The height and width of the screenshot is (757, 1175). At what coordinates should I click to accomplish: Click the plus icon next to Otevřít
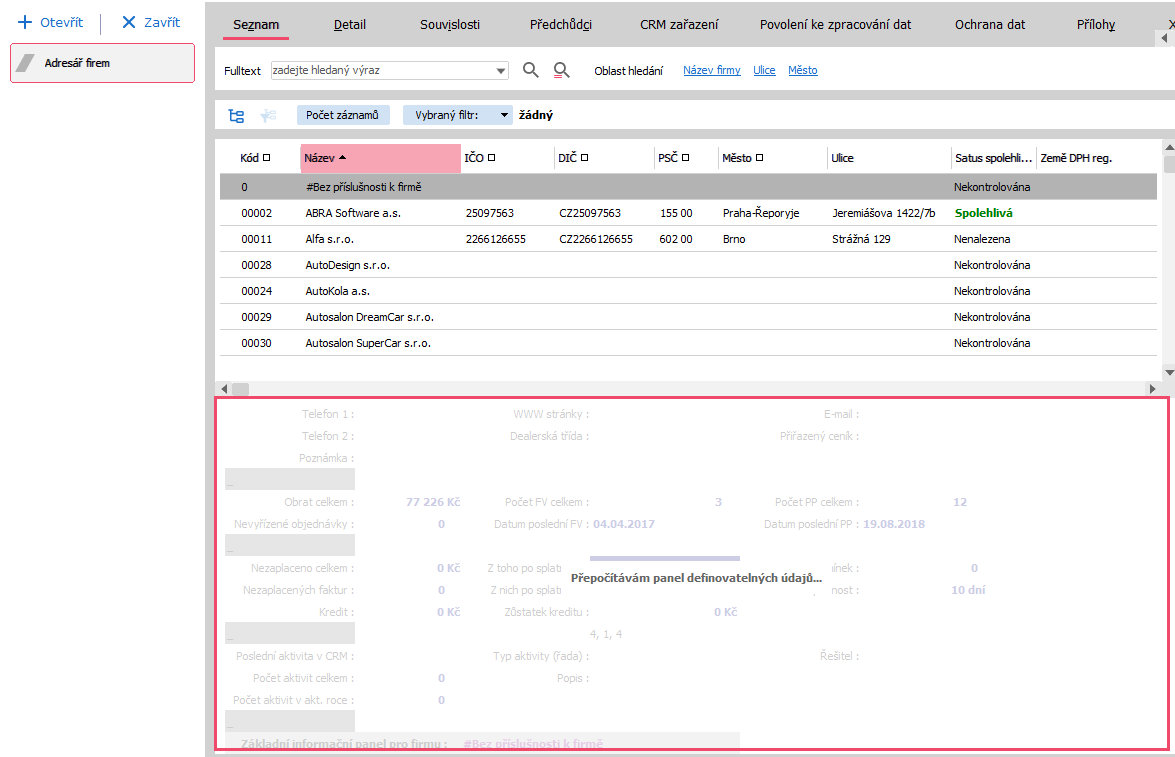[x=26, y=22]
